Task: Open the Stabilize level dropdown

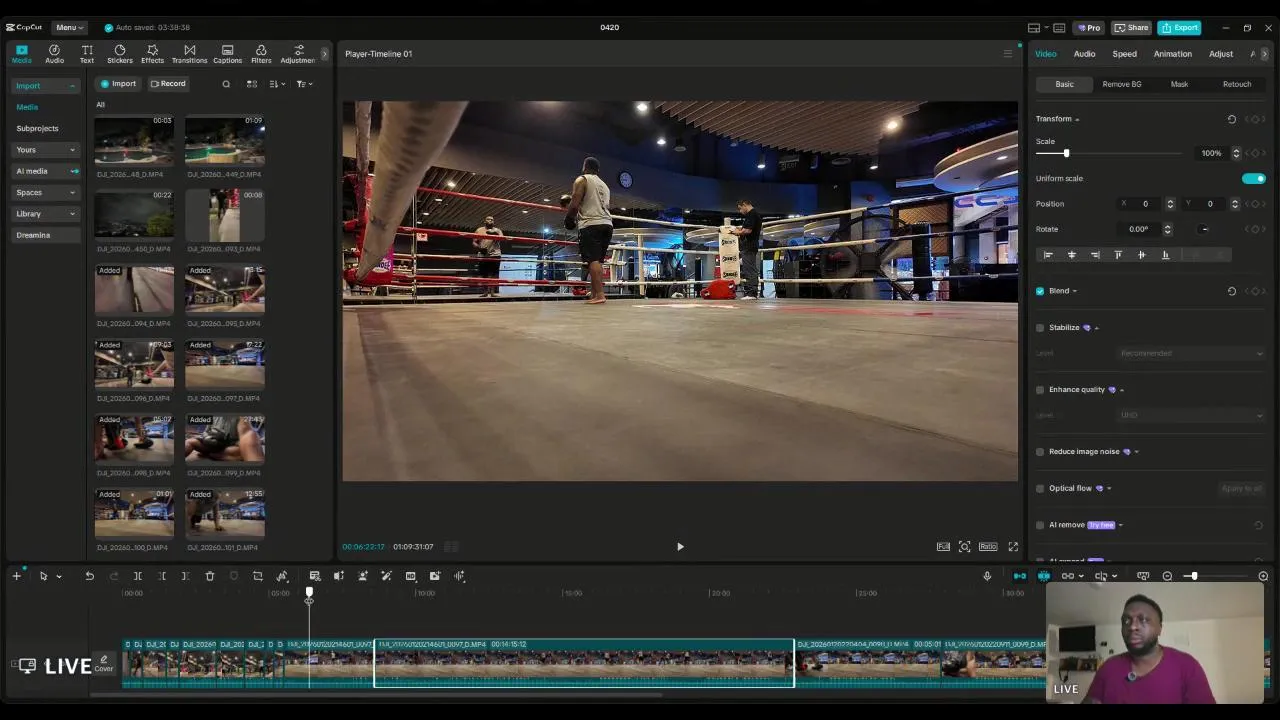Action: pyautogui.click(x=1191, y=353)
